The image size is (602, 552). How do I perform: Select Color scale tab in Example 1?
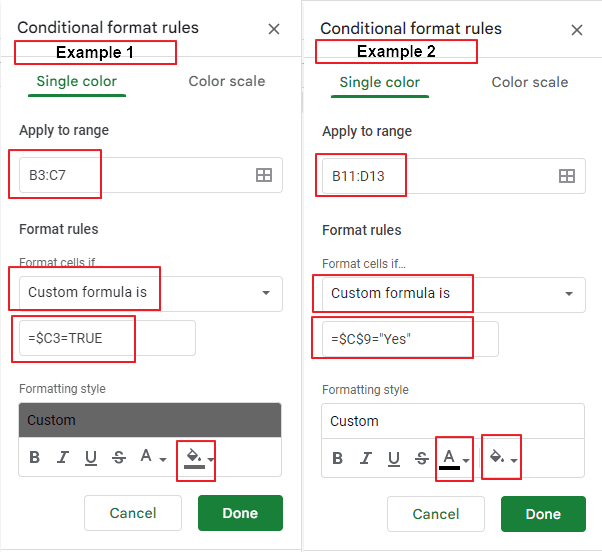(227, 81)
